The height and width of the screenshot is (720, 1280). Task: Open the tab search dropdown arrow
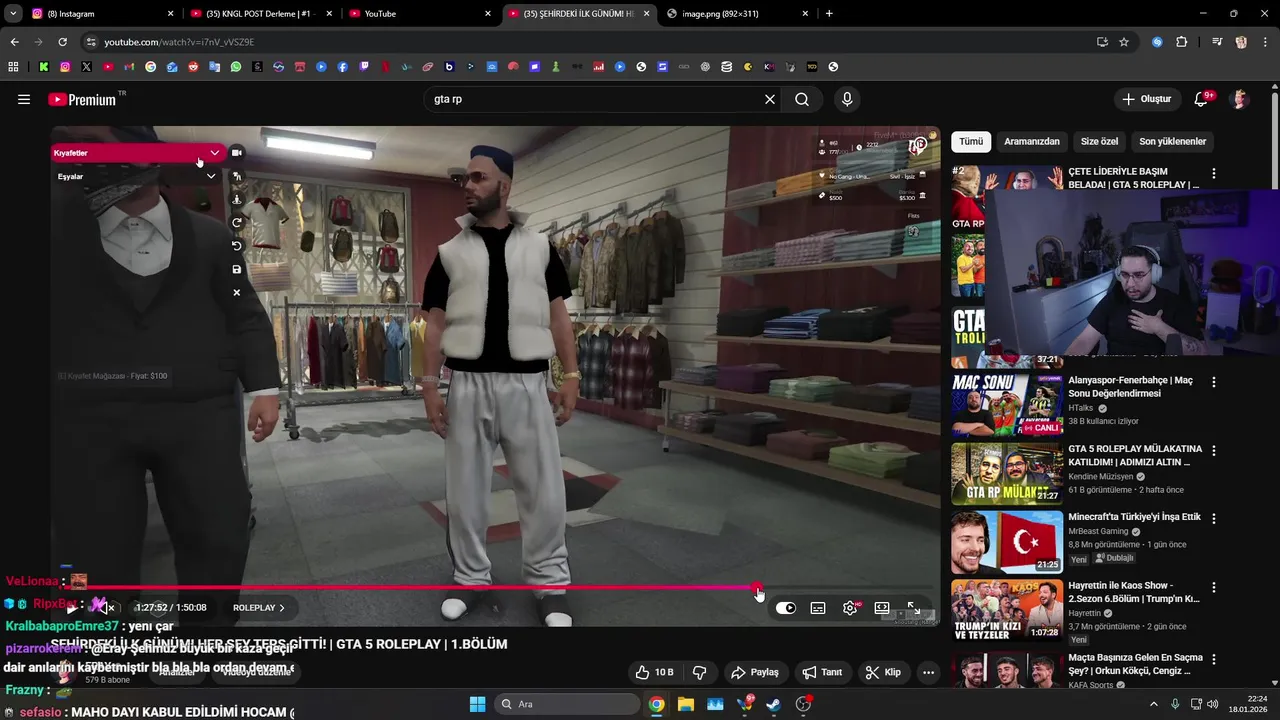coord(12,14)
